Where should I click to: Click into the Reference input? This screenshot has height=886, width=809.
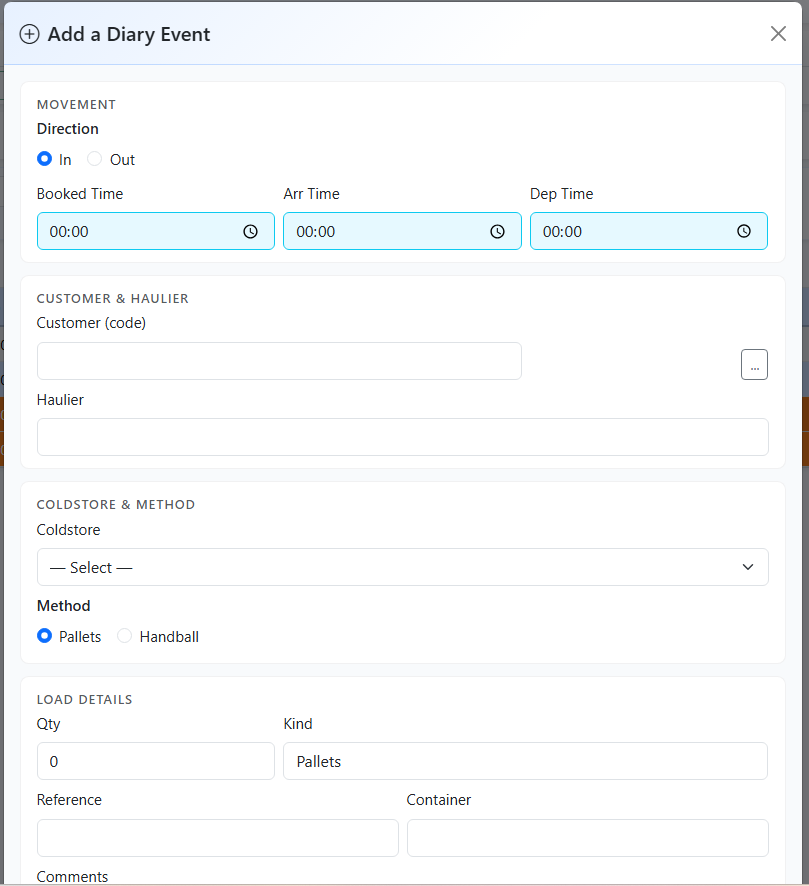(218, 838)
